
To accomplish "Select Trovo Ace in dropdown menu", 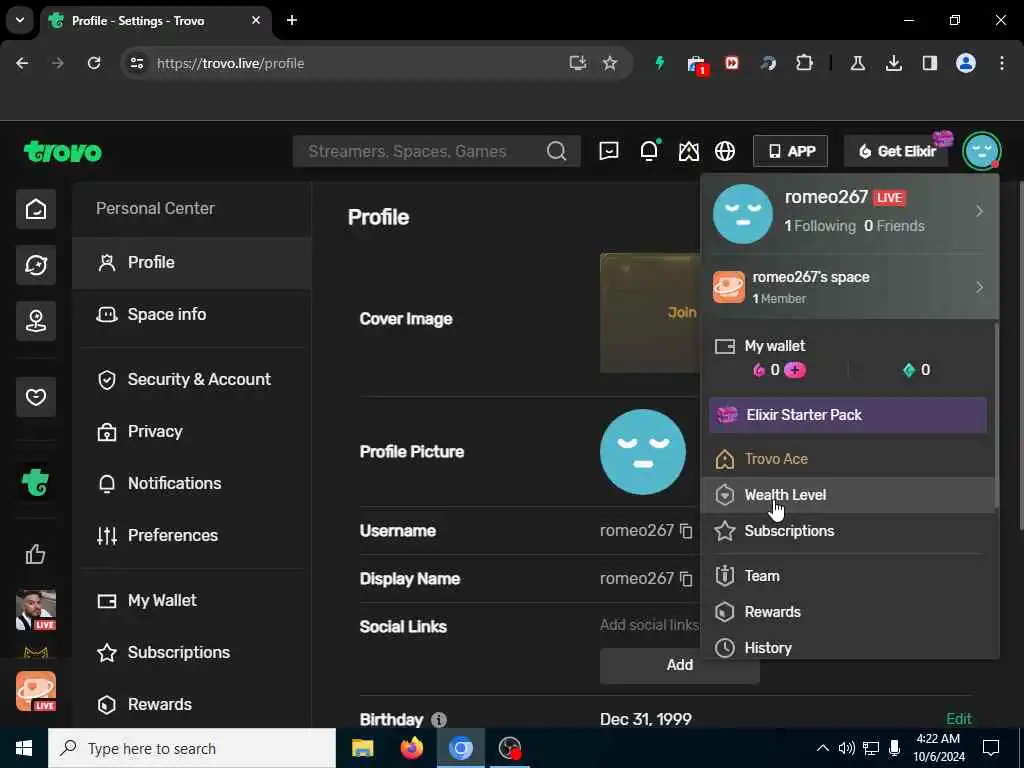I will tap(848, 459).
